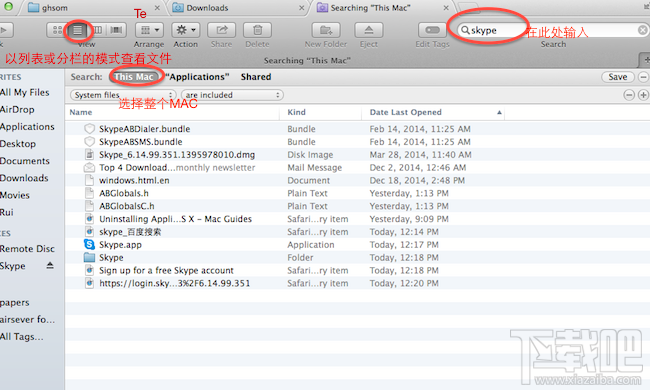Click inside the skype search field
The image size is (650, 390).
tap(551, 30)
